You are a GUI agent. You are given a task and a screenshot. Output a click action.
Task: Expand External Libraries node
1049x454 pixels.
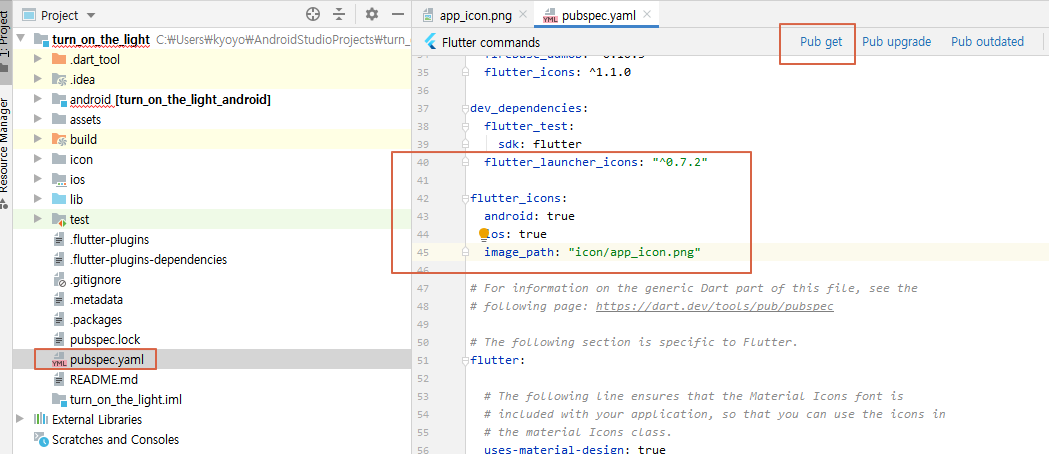tap(20, 419)
